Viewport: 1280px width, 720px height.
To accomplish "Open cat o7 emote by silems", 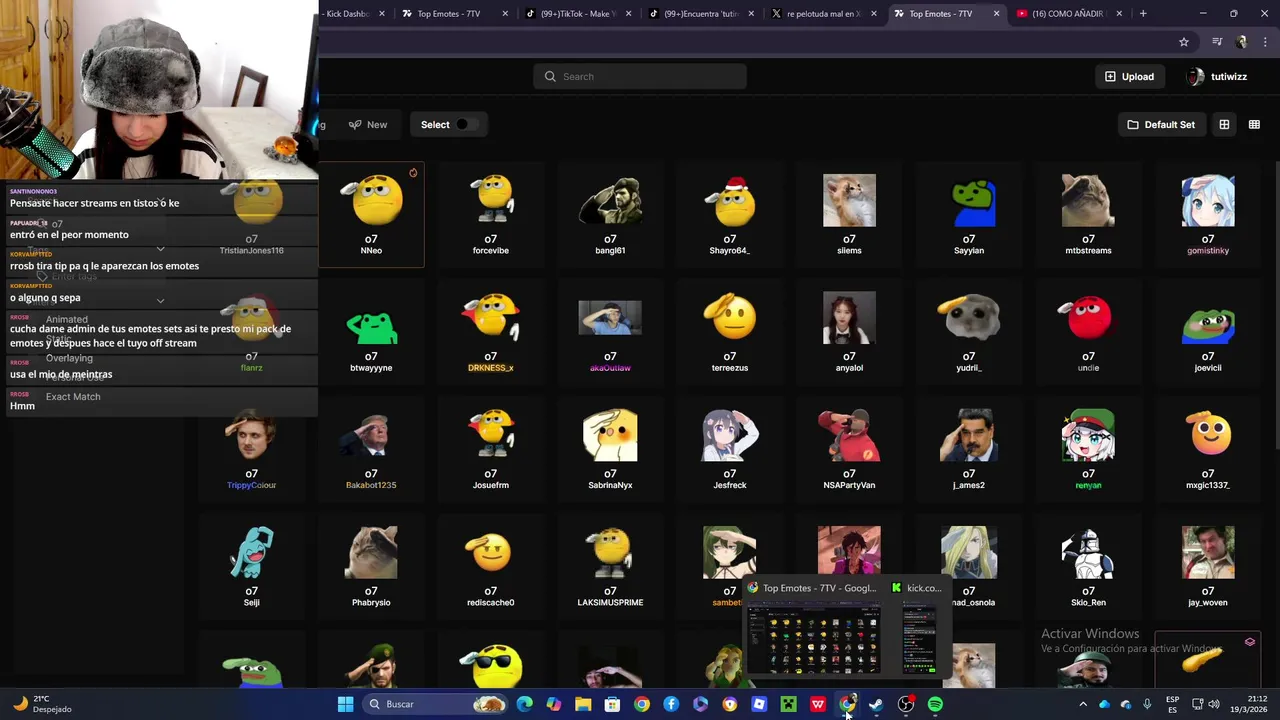I will coord(849,215).
